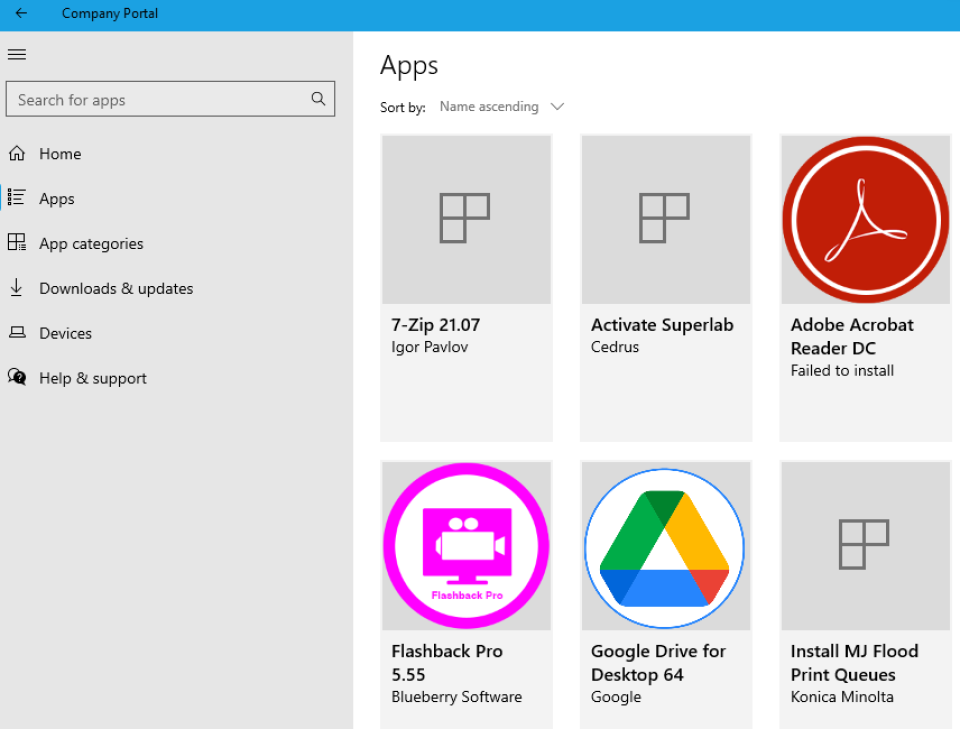Focus the Search for apps field
The image size is (960, 729).
coord(170,99)
